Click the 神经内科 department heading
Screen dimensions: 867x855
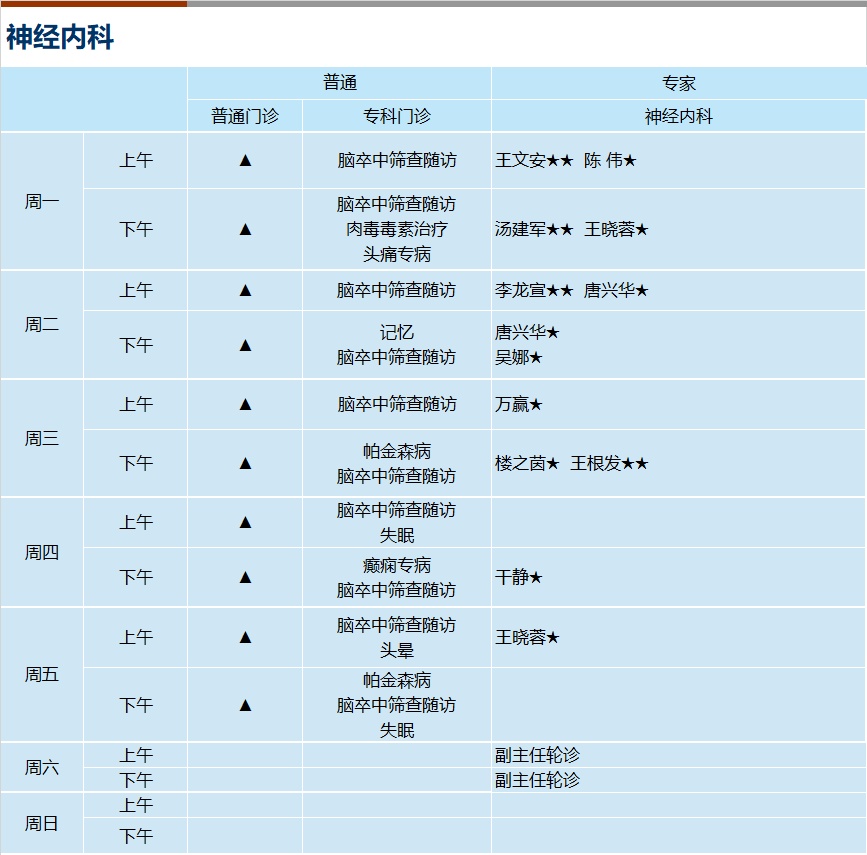click(60, 37)
